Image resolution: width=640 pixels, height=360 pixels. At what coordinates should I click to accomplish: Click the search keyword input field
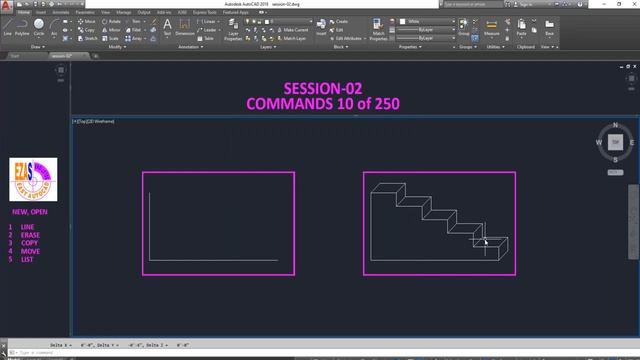(473, 4)
